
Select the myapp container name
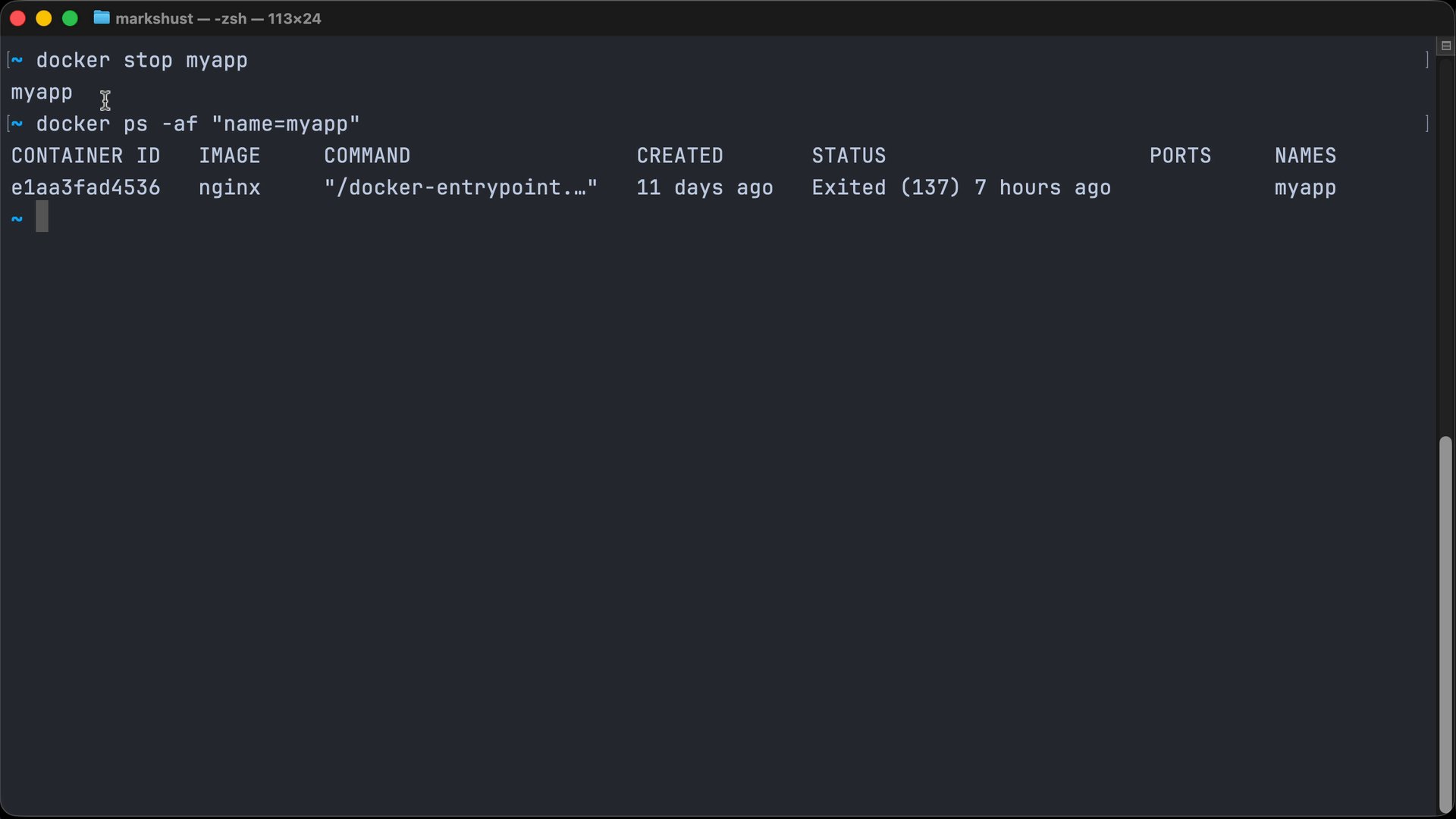(1304, 187)
